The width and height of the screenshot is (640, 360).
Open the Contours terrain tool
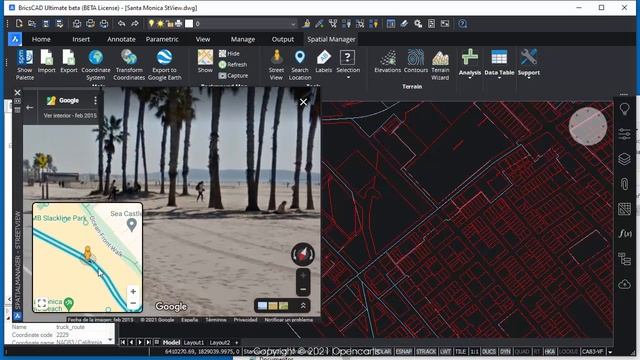click(x=416, y=61)
